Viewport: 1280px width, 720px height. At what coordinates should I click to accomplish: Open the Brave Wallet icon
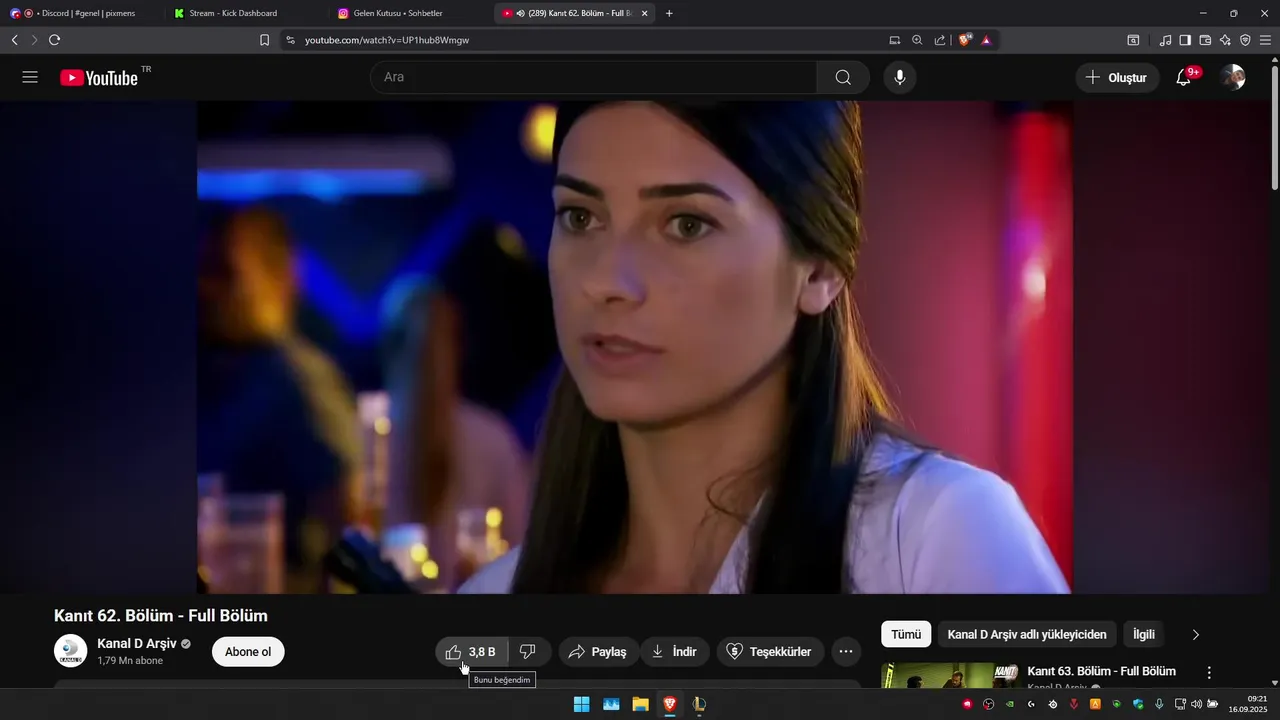tap(1205, 40)
